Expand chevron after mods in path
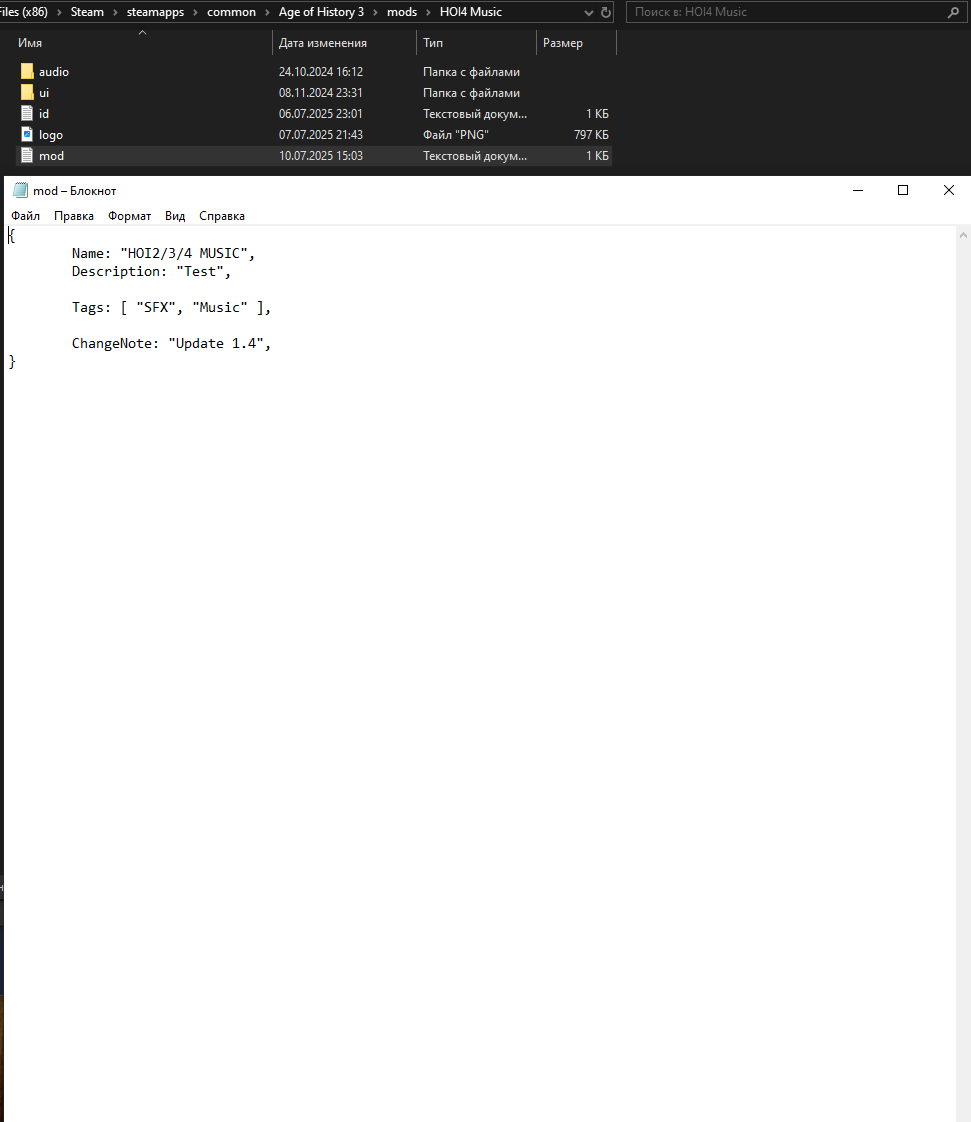971x1122 pixels. (x=428, y=12)
